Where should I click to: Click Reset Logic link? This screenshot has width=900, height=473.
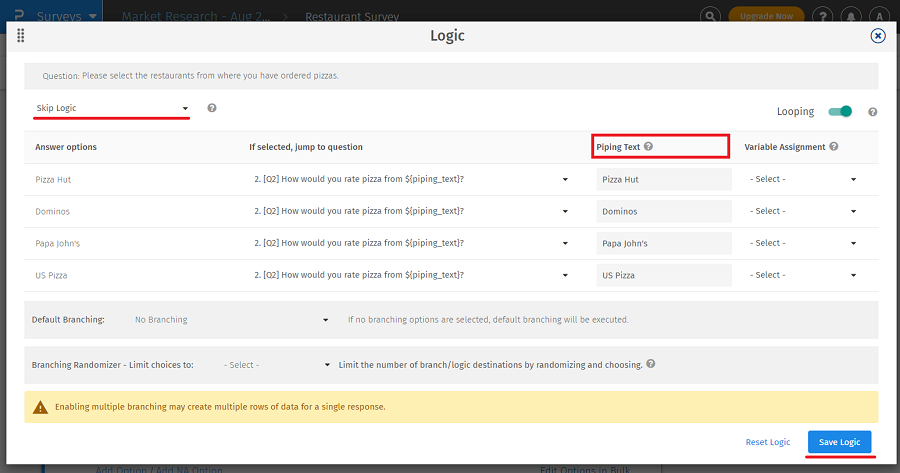coord(767,442)
